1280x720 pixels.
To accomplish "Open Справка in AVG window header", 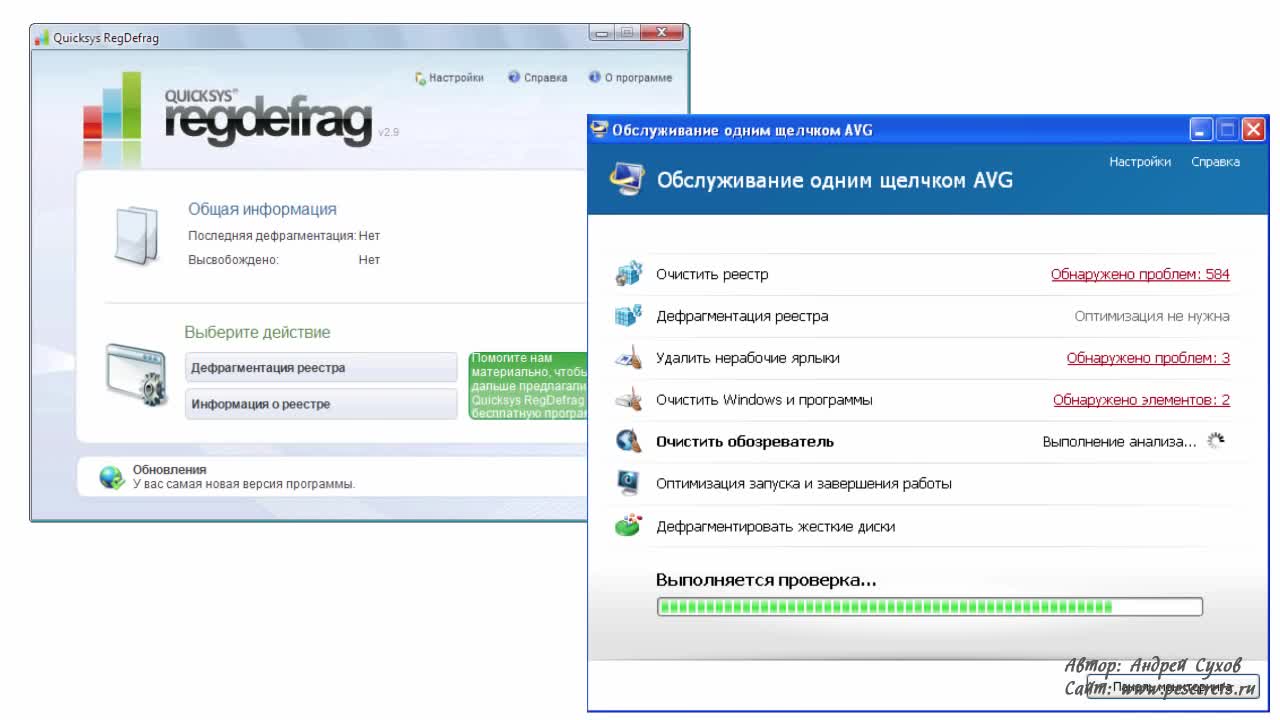I will click(1215, 162).
